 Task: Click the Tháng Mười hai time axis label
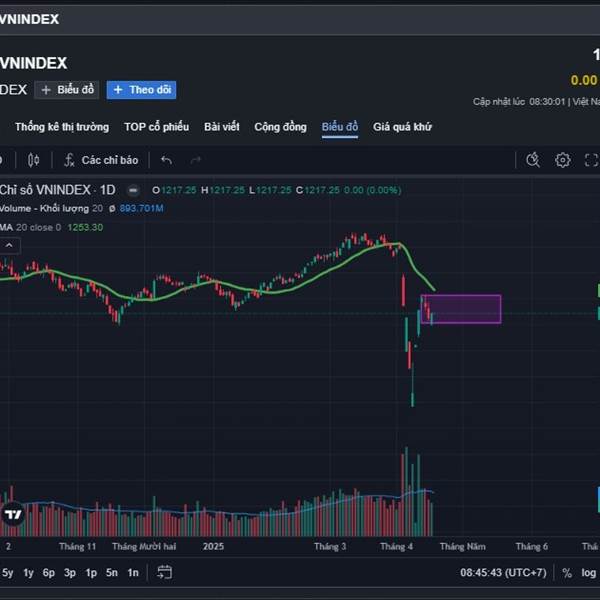coord(144,546)
